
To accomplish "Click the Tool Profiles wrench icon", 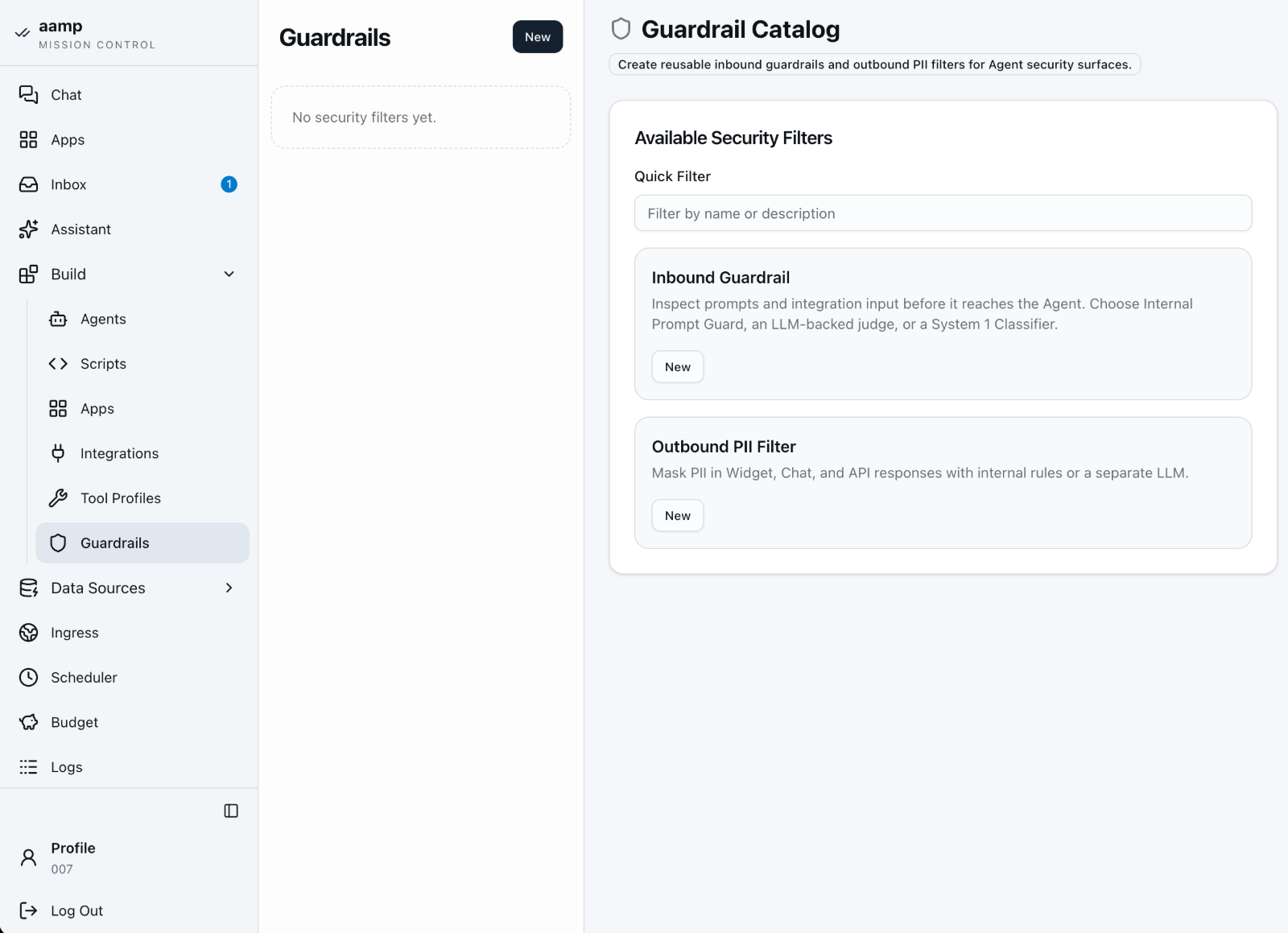I will click(x=58, y=498).
